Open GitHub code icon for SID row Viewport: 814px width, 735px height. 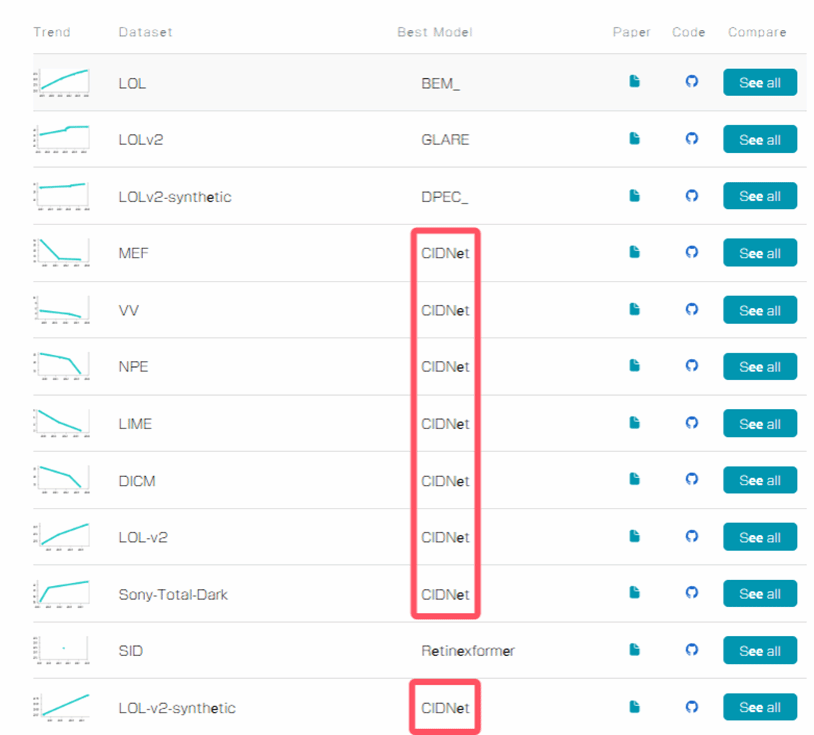pos(691,650)
